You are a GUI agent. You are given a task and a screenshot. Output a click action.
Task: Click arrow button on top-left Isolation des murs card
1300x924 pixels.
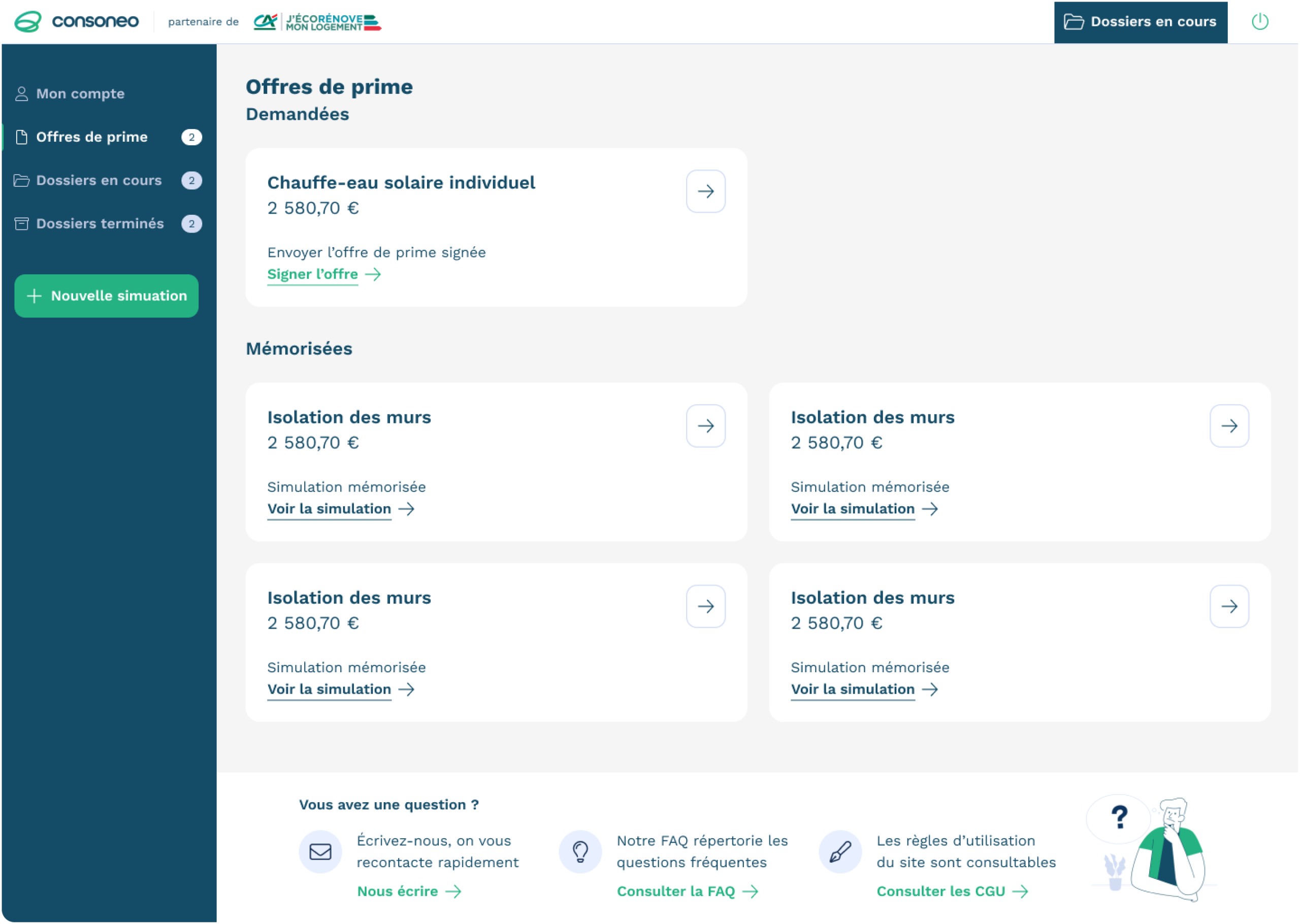point(705,426)
